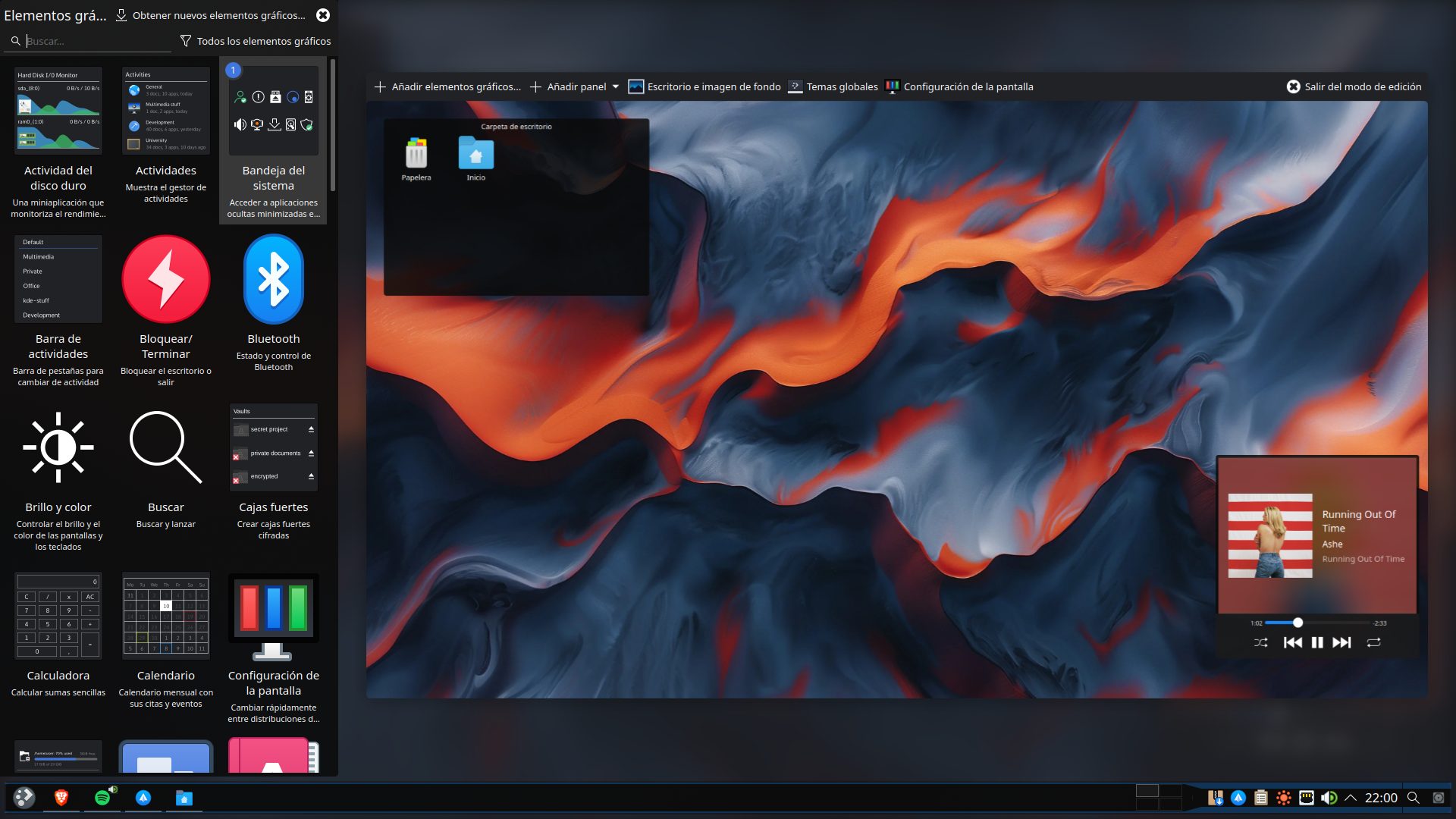Click the orange sun tray icon
The height and width of the screenshot is (819, 1456).
pos(1284,798)
